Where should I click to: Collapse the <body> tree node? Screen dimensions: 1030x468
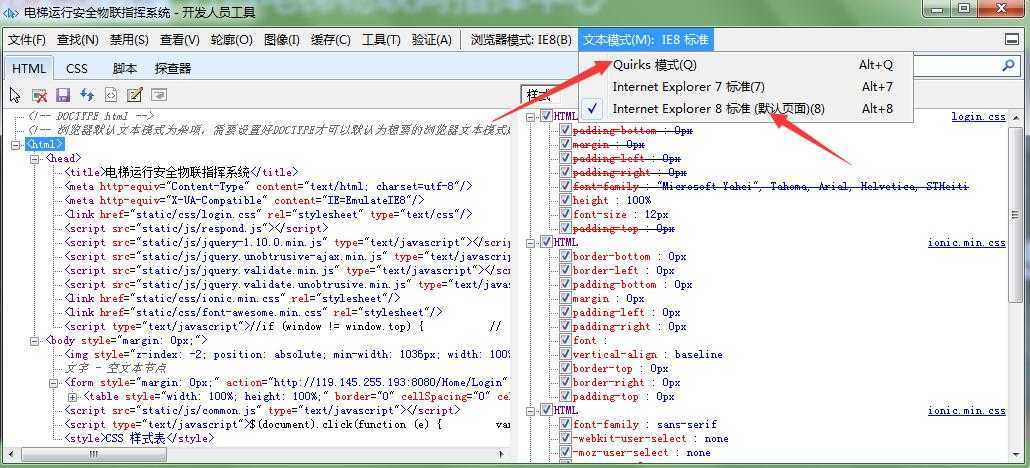[x=34, y=340]
